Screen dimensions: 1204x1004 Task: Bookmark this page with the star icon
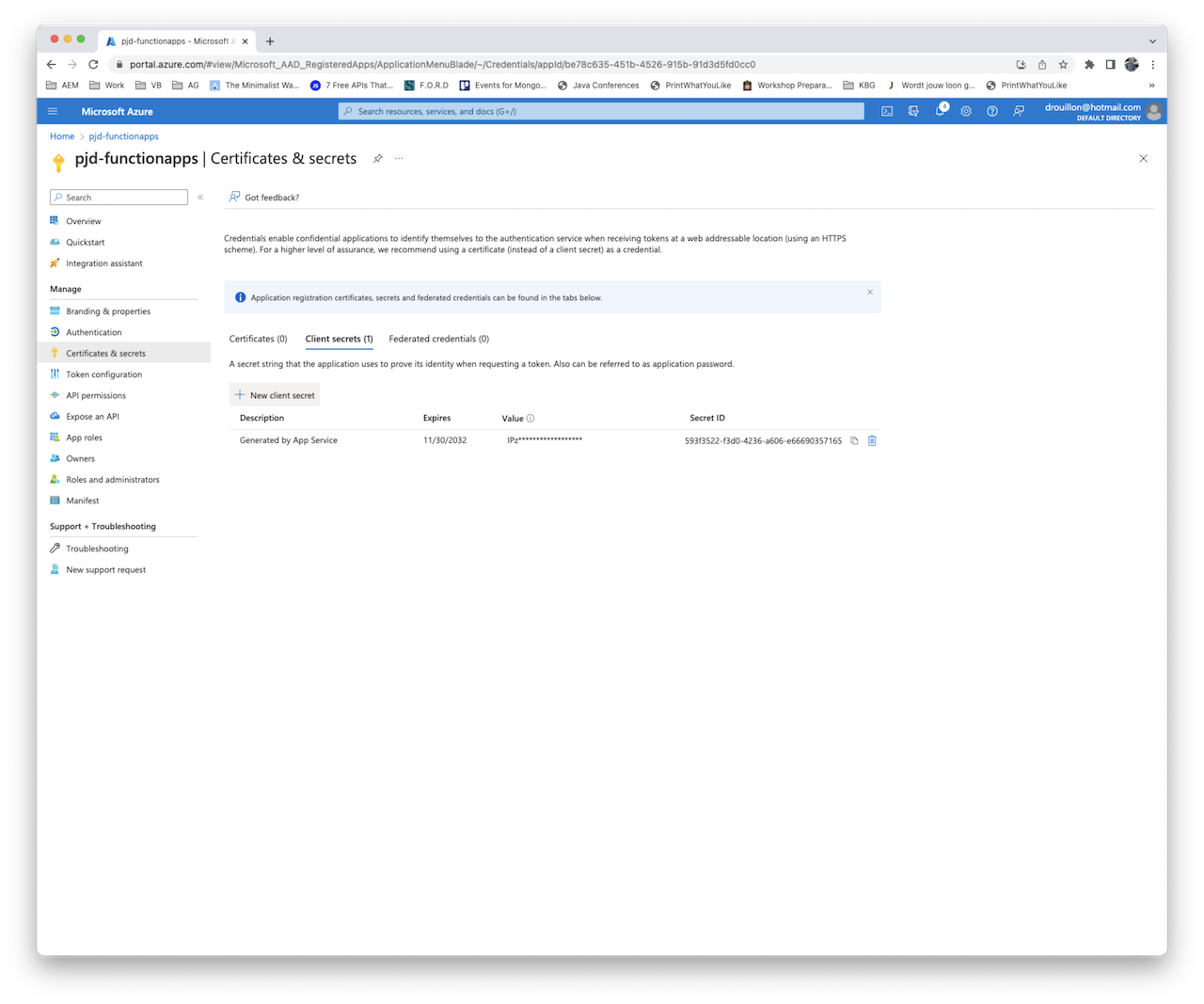(x=1063, y=64)
